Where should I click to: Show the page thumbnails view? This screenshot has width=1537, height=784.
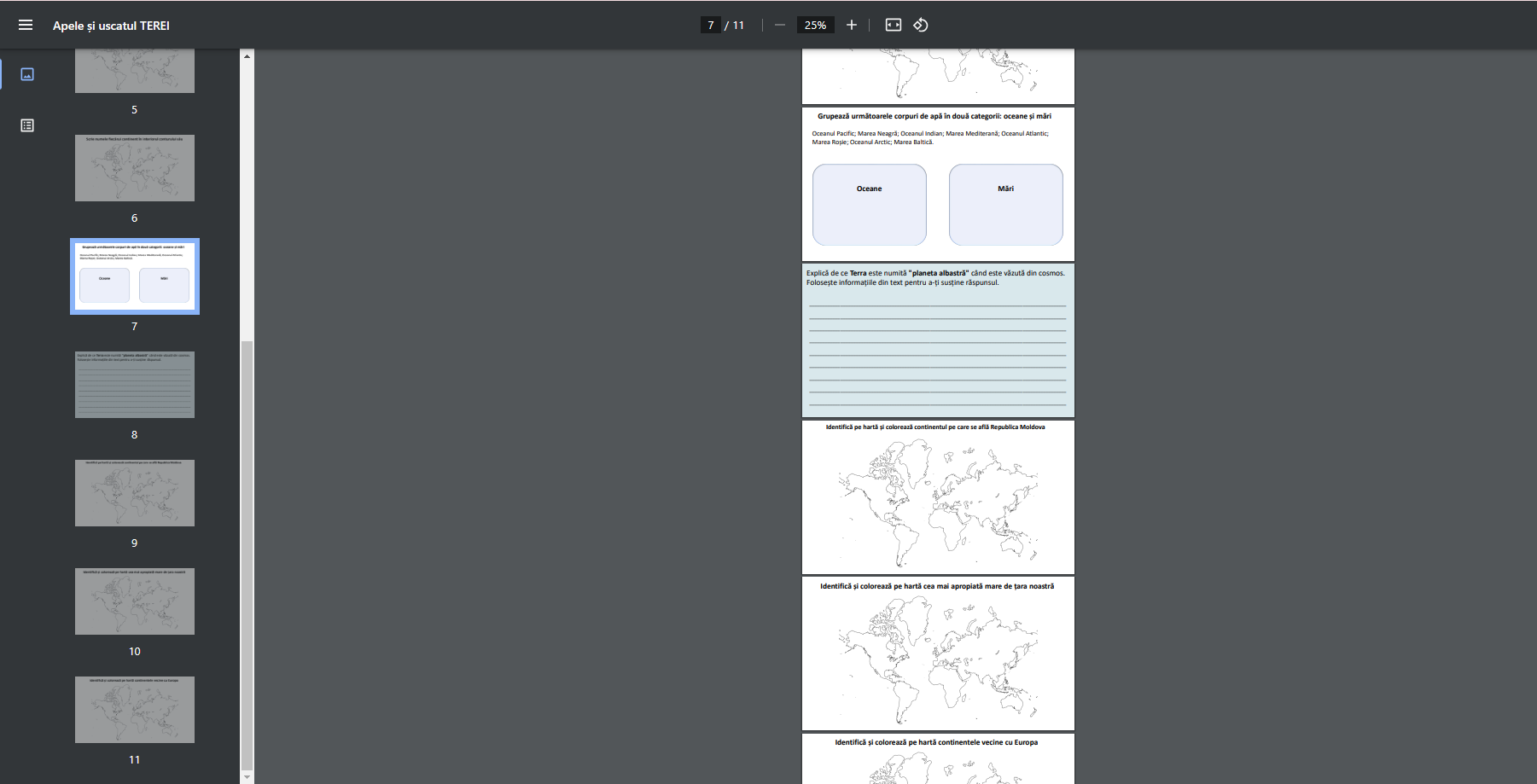pos(27,74)
